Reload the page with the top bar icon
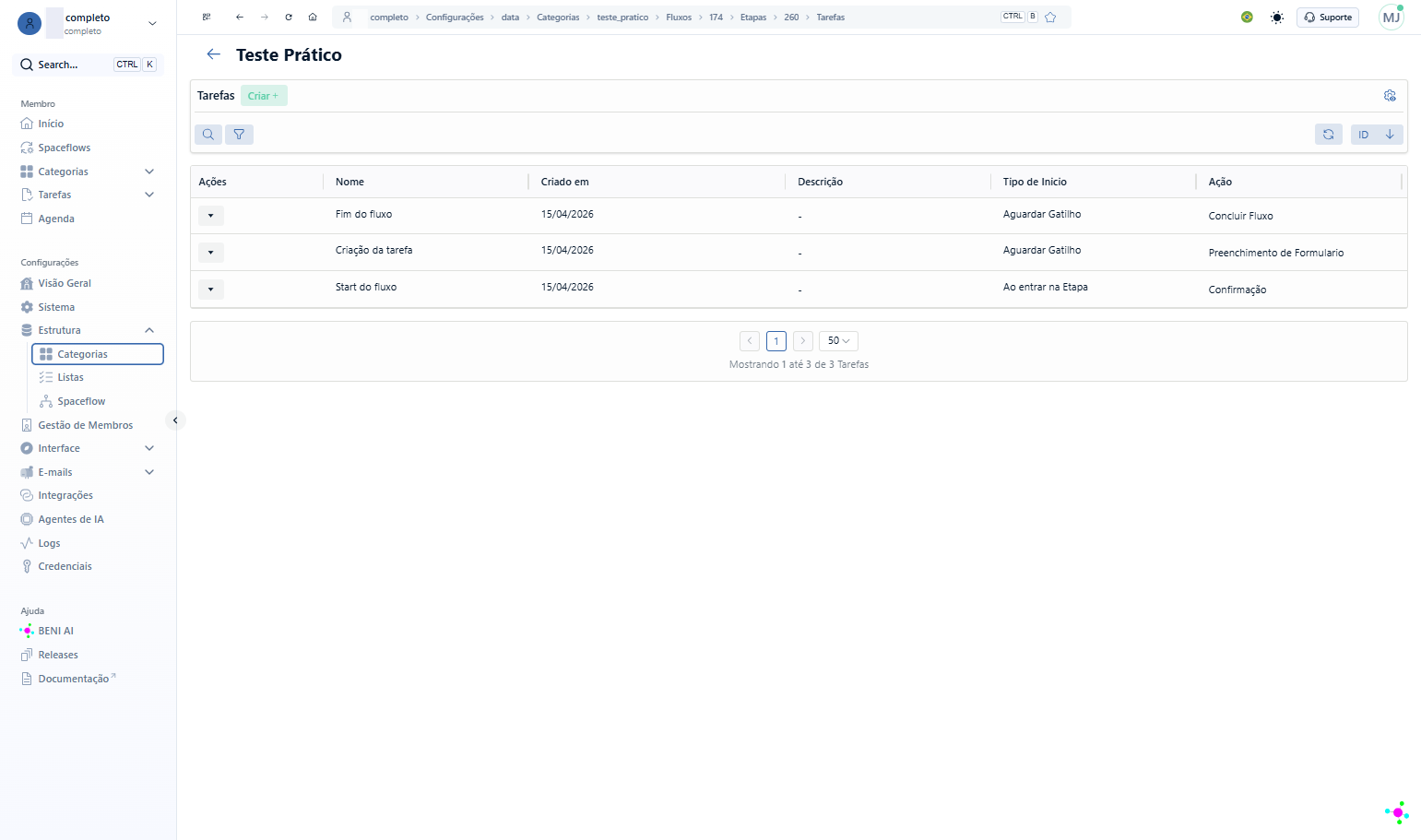This screenshot has width=1421, height=840. coord(289,18)
